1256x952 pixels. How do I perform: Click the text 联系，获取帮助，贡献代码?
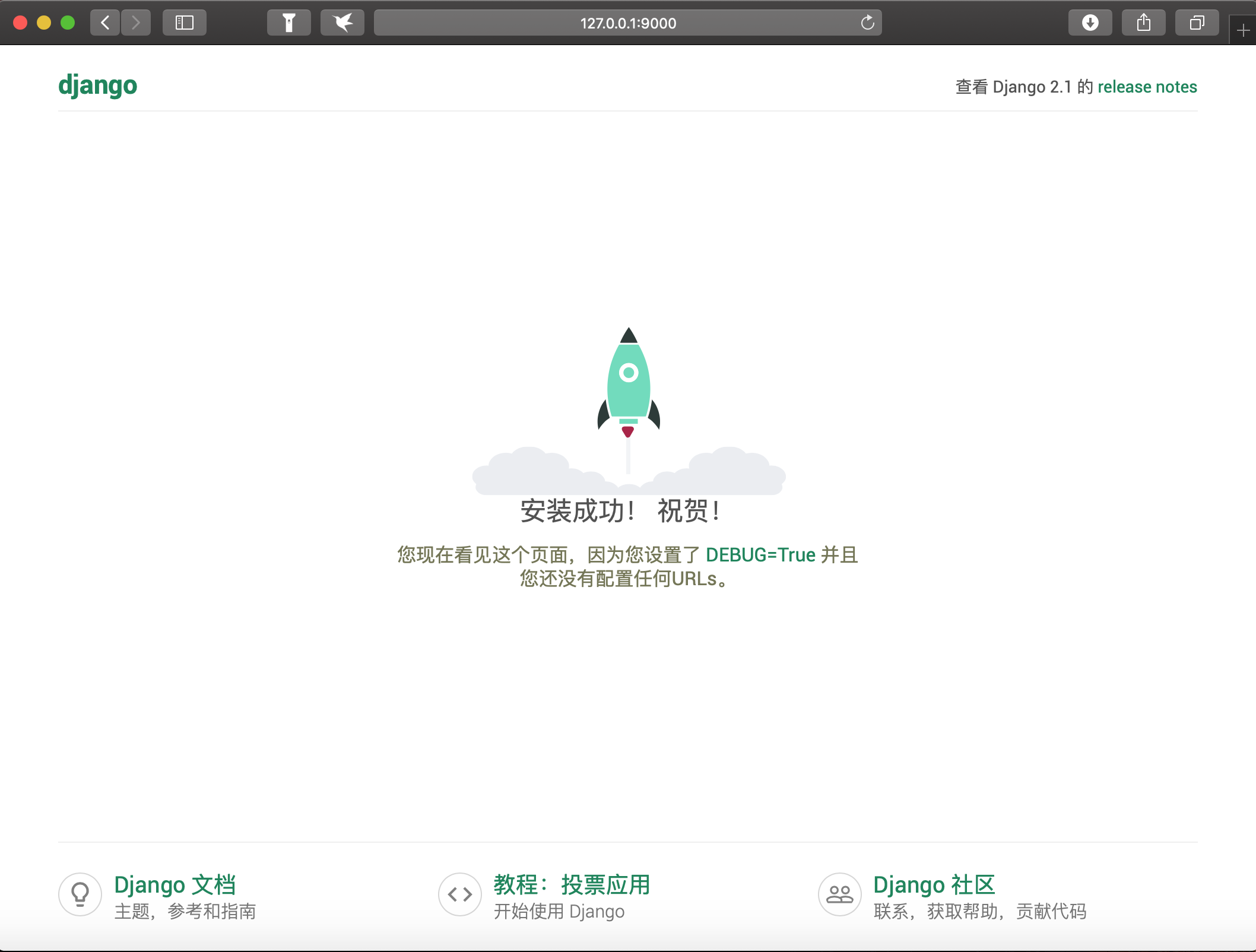coord(980,912)
